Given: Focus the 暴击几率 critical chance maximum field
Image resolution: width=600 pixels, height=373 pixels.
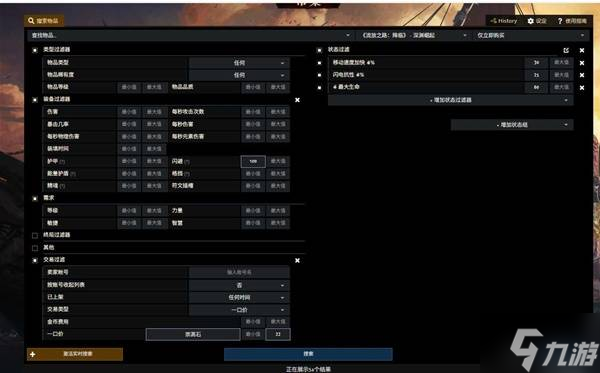Looking at the screenshot, I should click(154, 124).
